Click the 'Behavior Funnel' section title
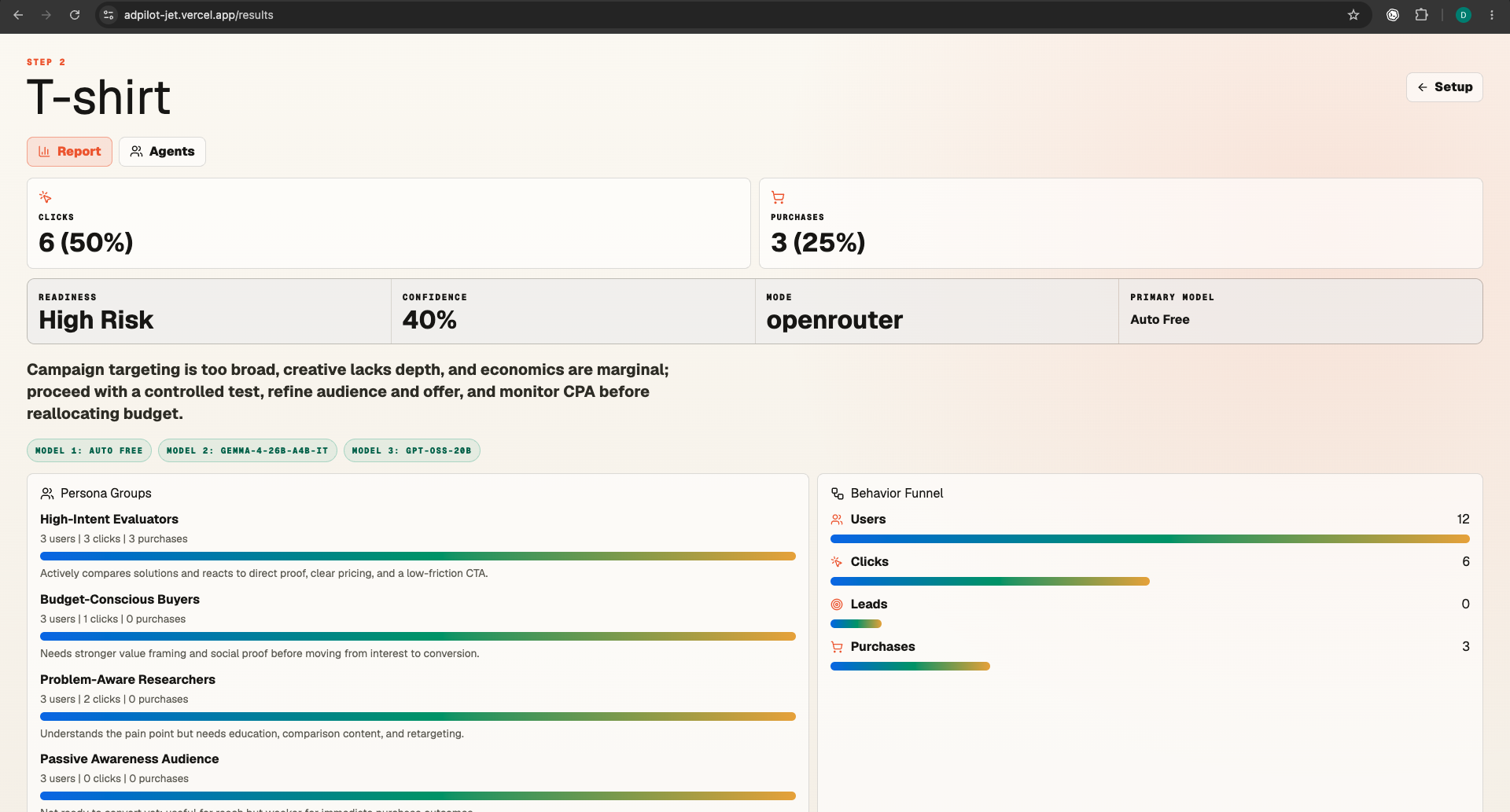Screen dimensions: 1510x812 click(897, 494)
